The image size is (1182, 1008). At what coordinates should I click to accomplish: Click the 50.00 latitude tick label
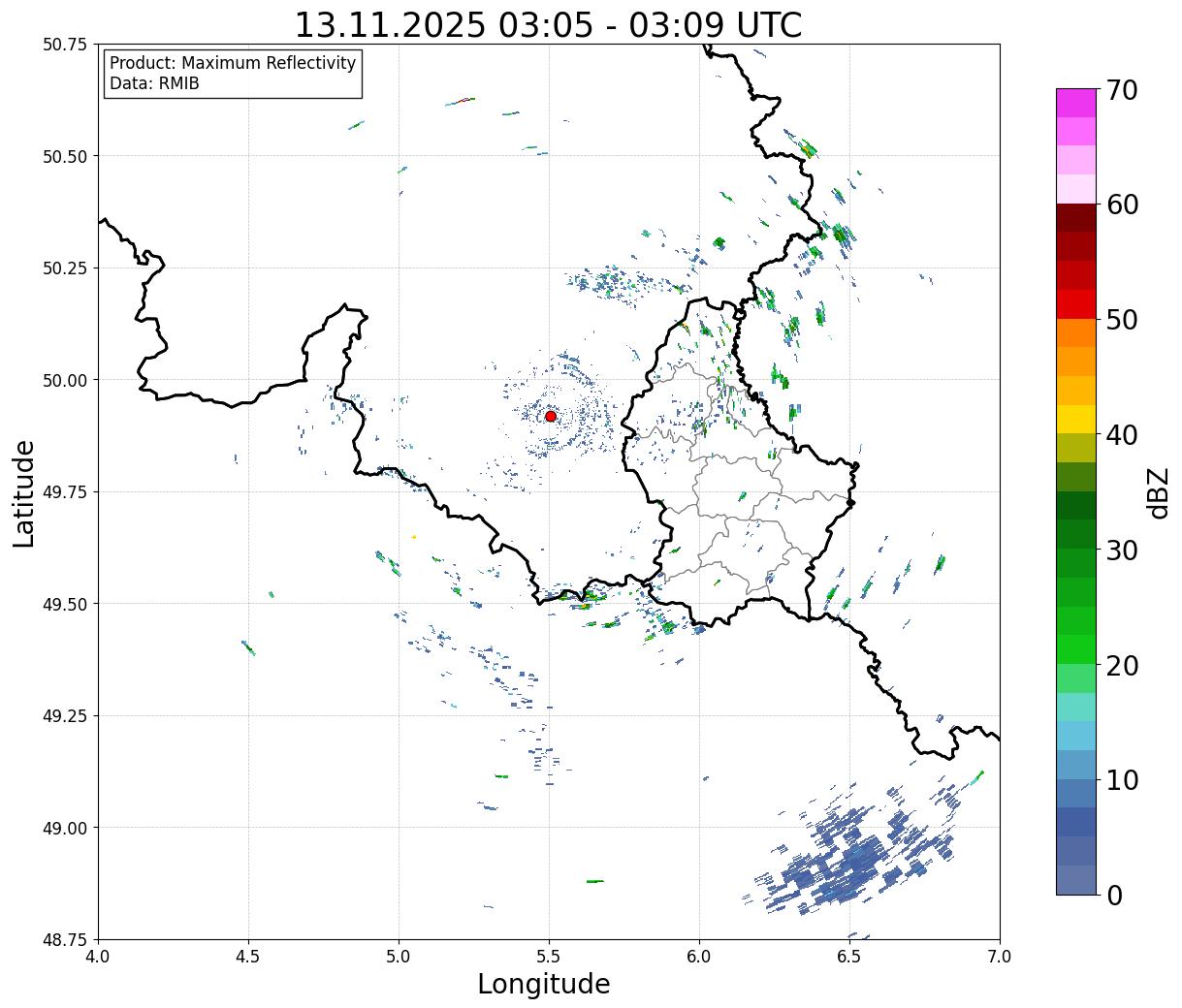coord(65,380)
